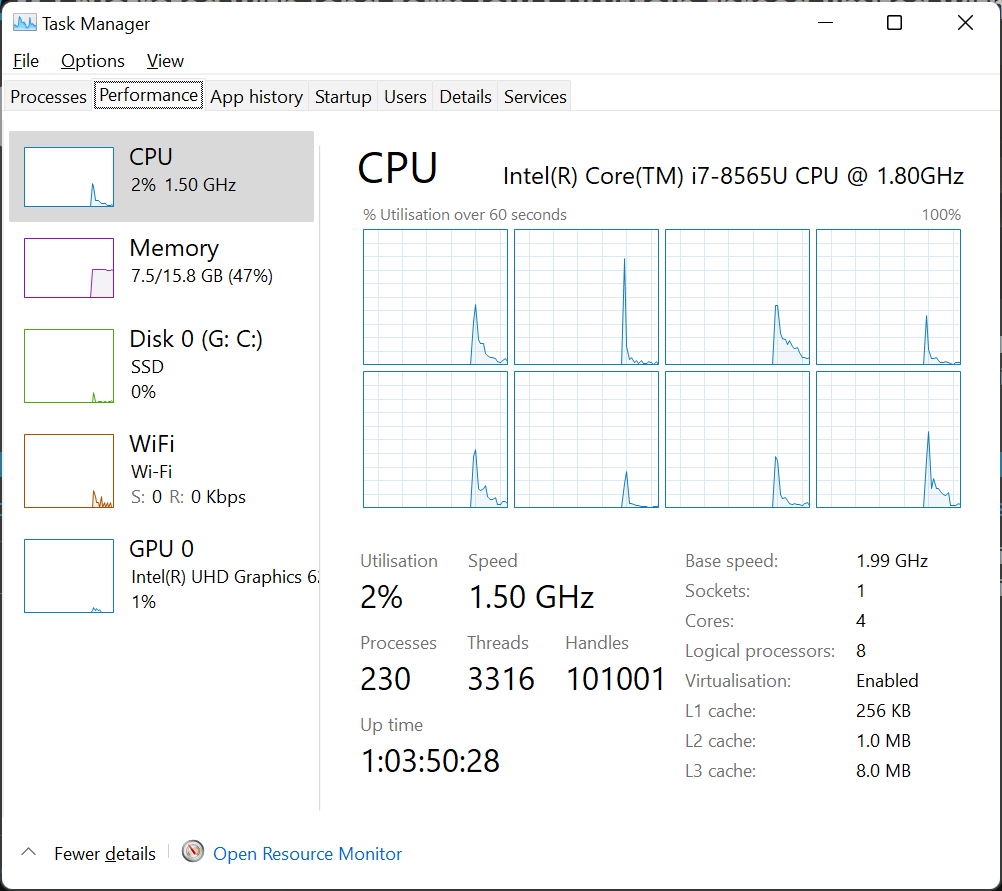Image resolution: width=1002 pixels, height=891 pixels.
Task: Click the Fewer details button text
Action: [105, 854]
